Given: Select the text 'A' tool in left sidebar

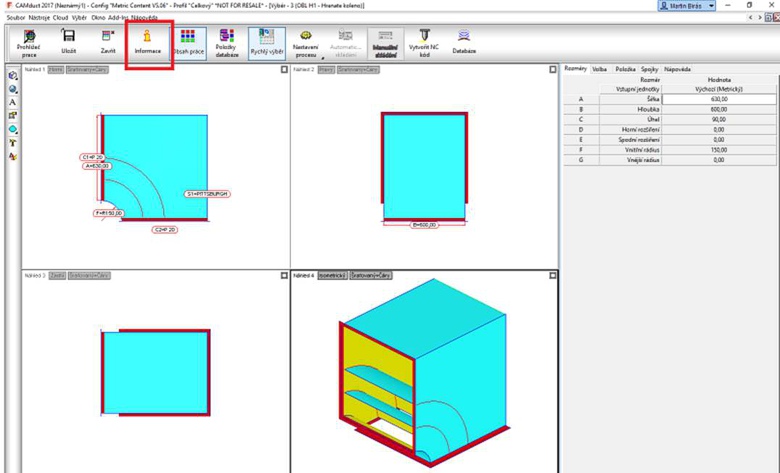Looking at the screenshot, I should (x=12, y=102).
